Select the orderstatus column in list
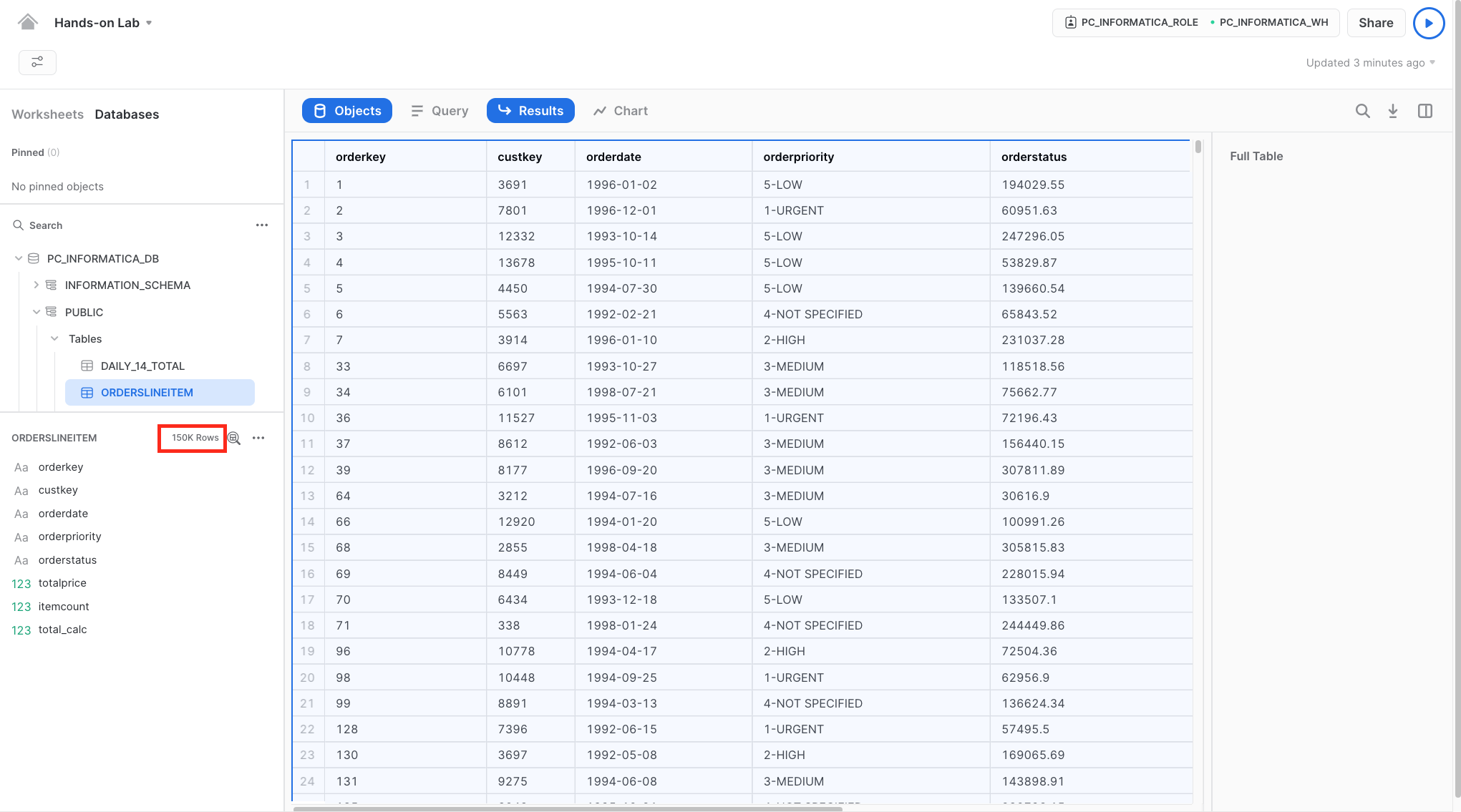 pos(67,560)
